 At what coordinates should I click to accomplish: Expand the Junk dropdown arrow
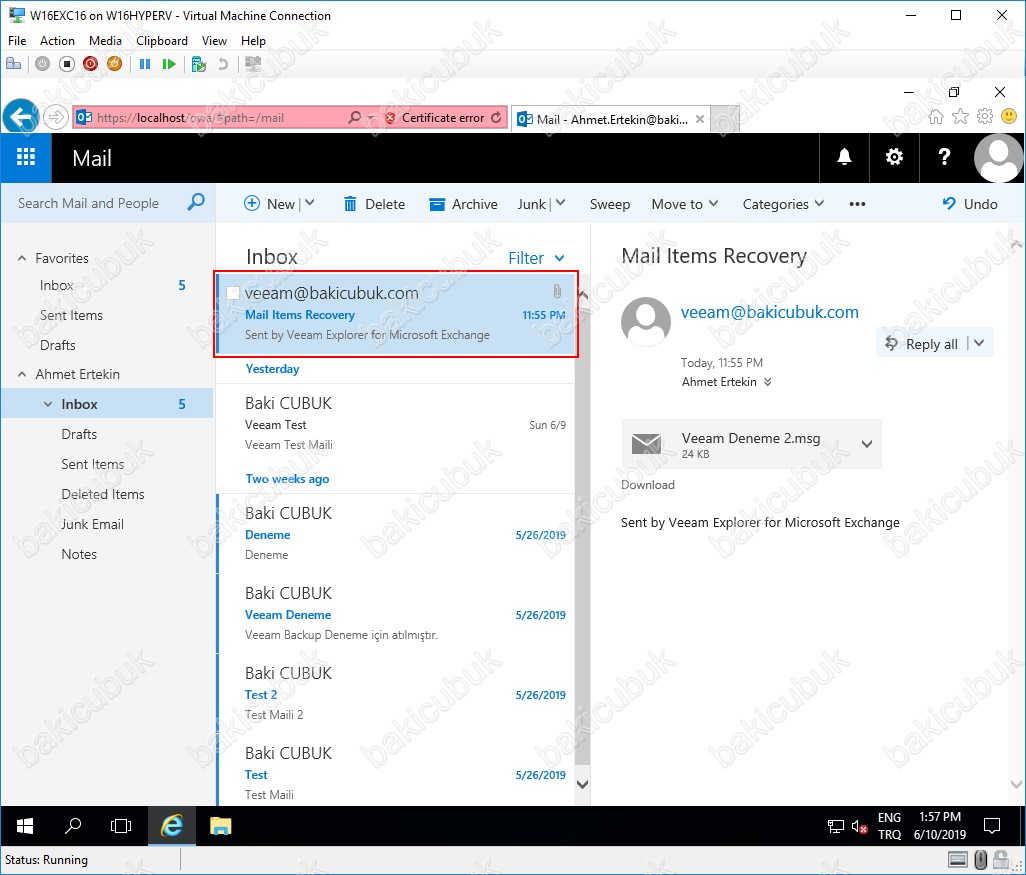click(561, 204)
